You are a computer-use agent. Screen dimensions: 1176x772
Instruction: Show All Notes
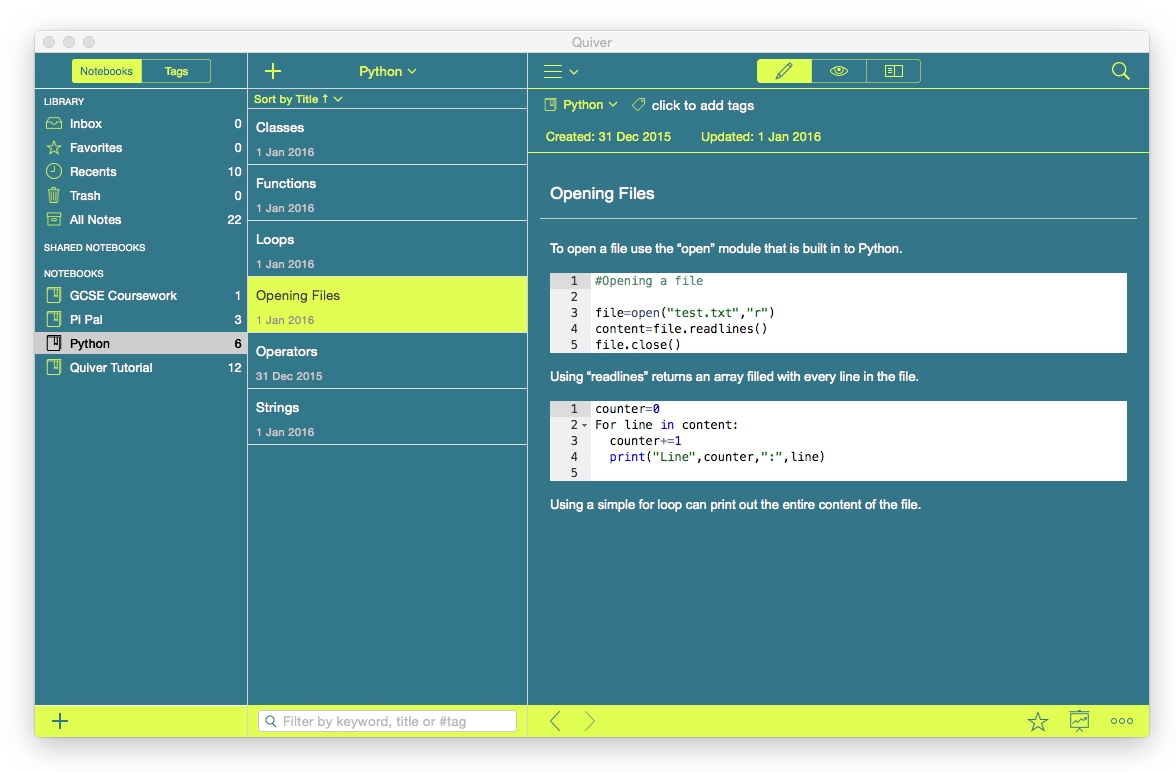click(x=142, y=220)
